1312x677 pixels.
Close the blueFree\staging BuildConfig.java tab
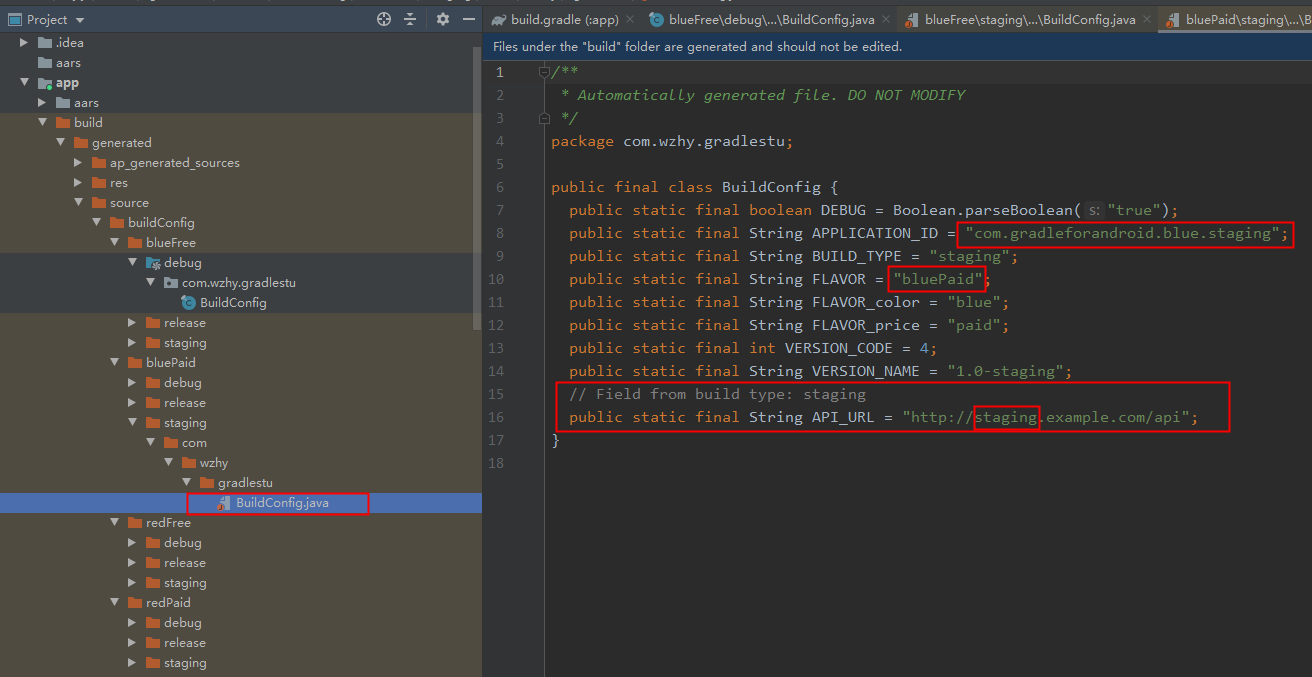(x=1146, y=19)
